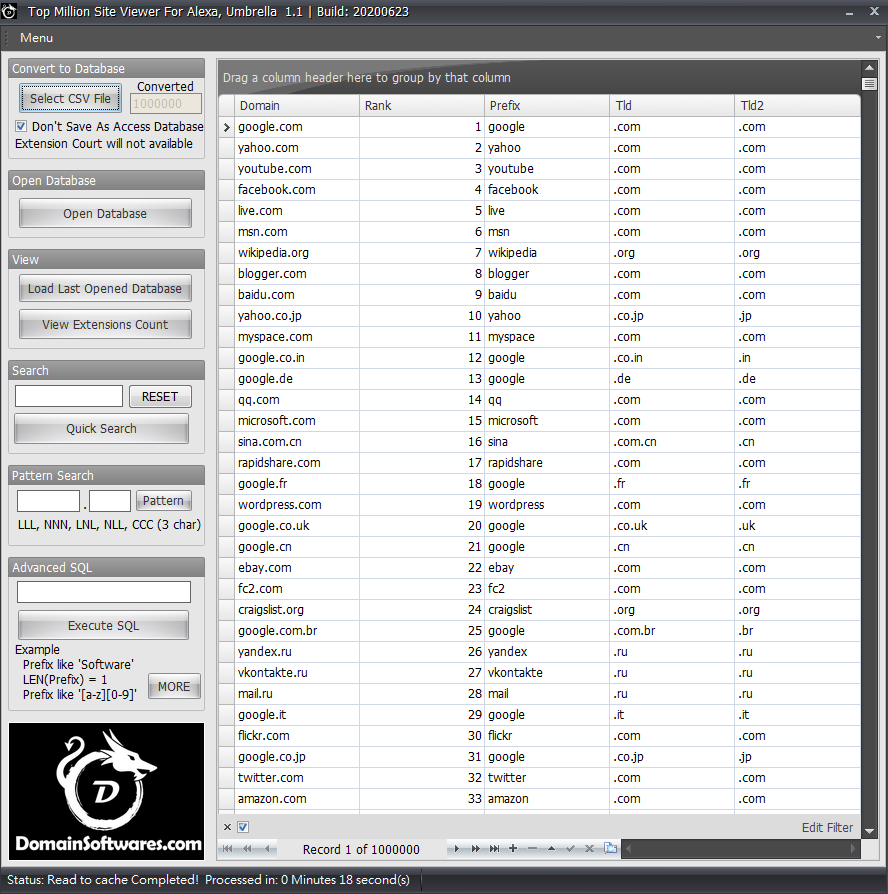Select the wikipedia.org domain cell
The image size is (888, 894).
pos(297,253)
